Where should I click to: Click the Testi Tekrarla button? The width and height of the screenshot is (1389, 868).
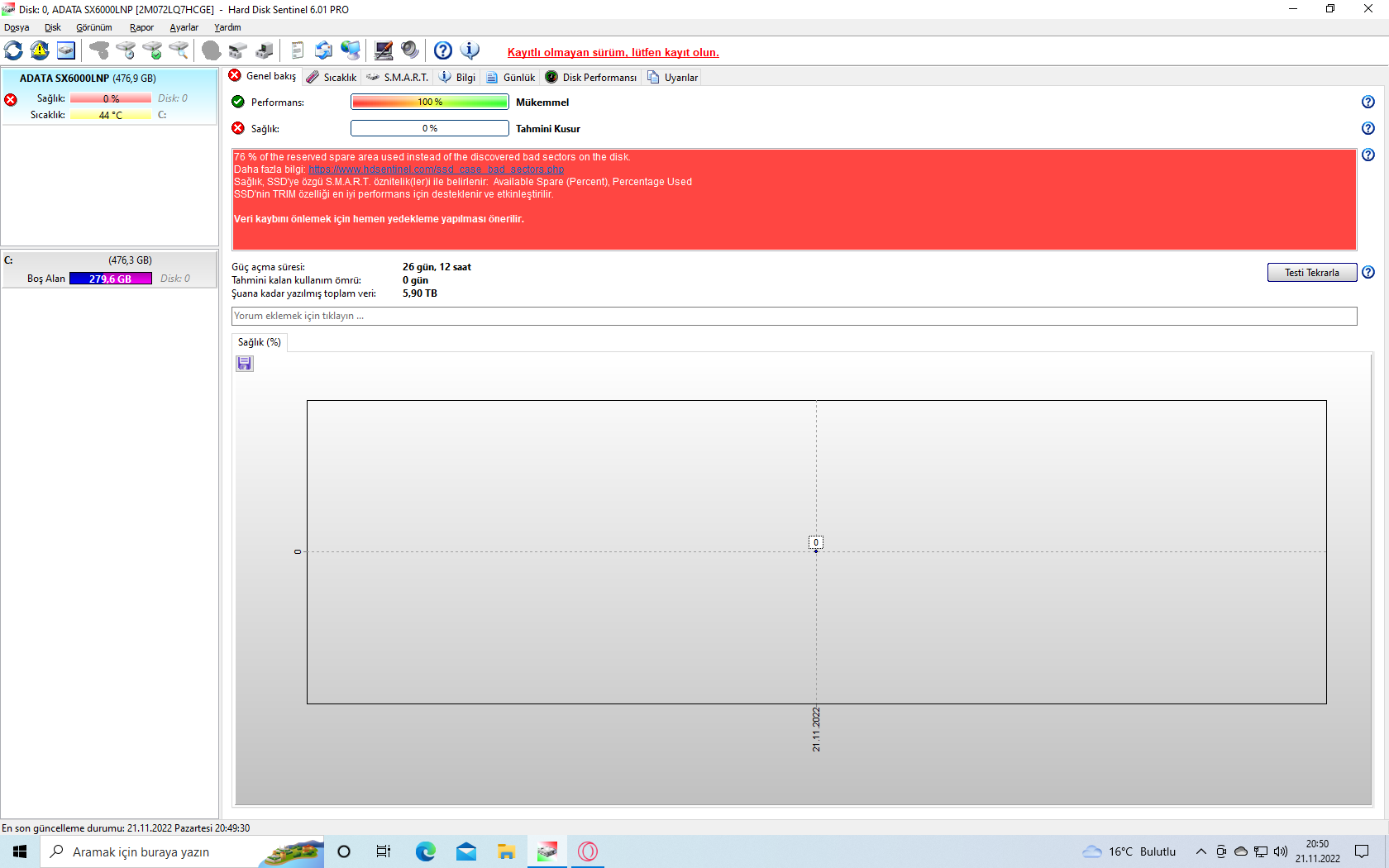(x=1312, y=273)
